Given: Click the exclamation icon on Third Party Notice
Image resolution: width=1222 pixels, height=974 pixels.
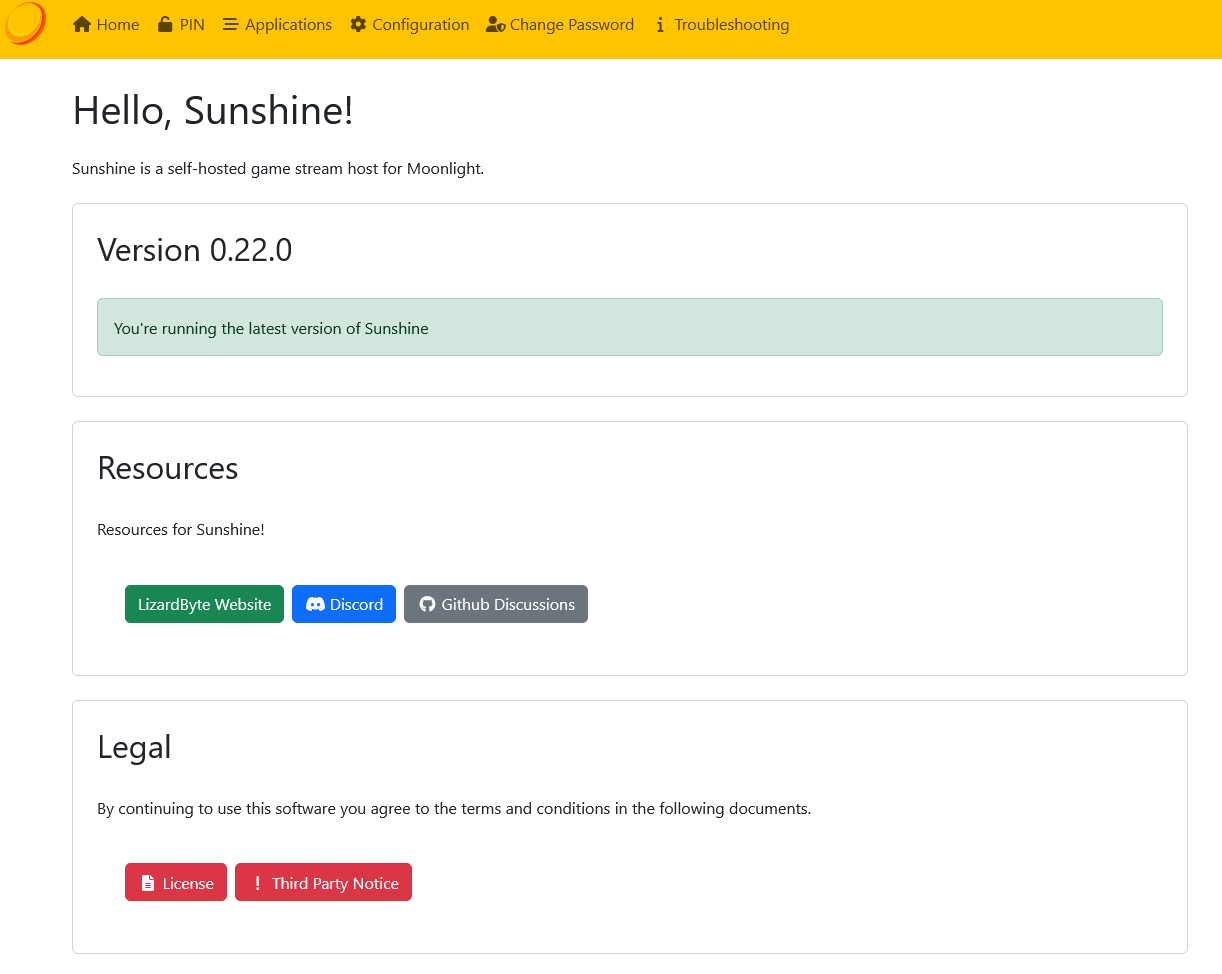Looking at the screenshot, I should coord(257,883).
